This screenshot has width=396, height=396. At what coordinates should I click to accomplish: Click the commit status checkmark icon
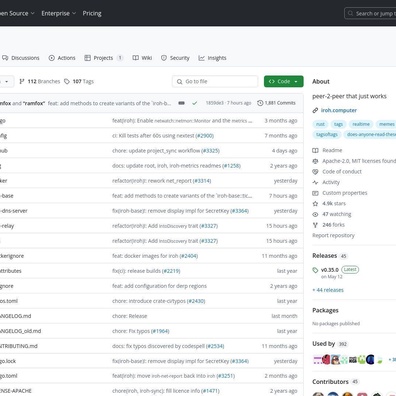pyautogui.click(x=195, y=103)
